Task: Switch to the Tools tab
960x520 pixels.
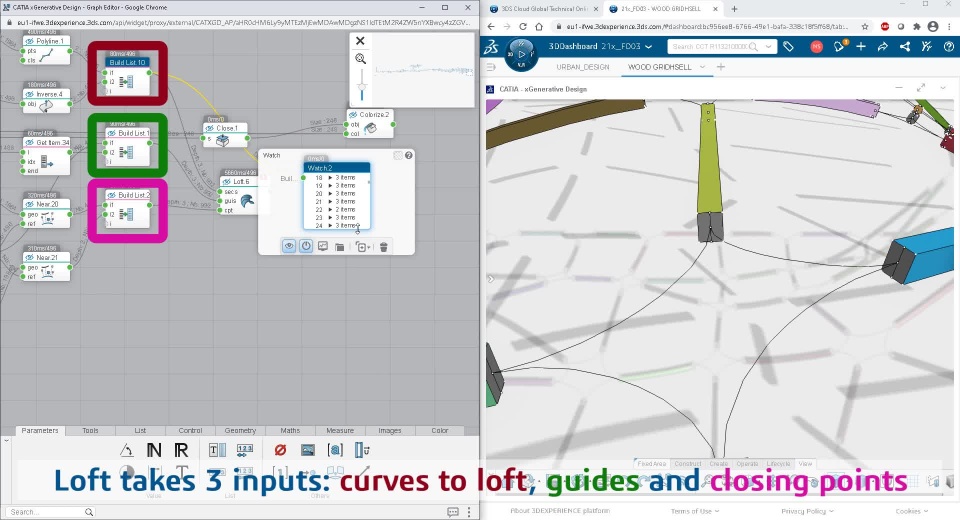Action: 90,431
